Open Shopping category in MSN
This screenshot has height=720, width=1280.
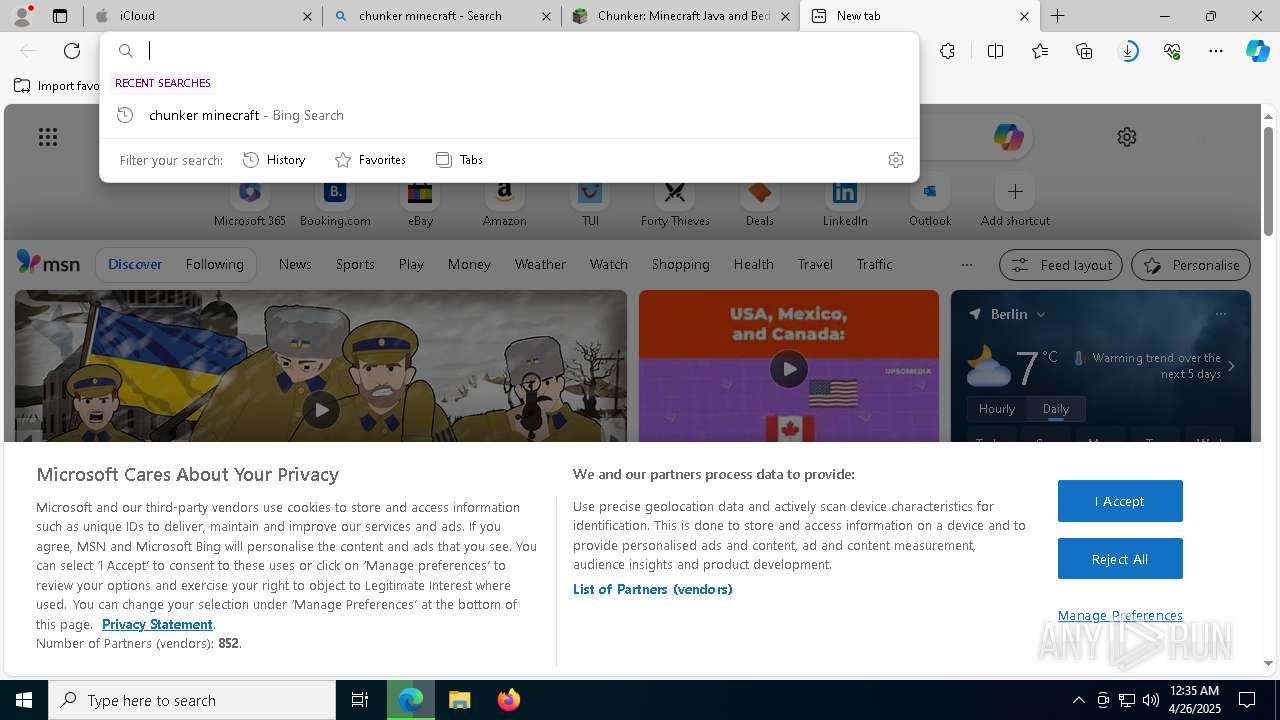(x=680, y=265)
